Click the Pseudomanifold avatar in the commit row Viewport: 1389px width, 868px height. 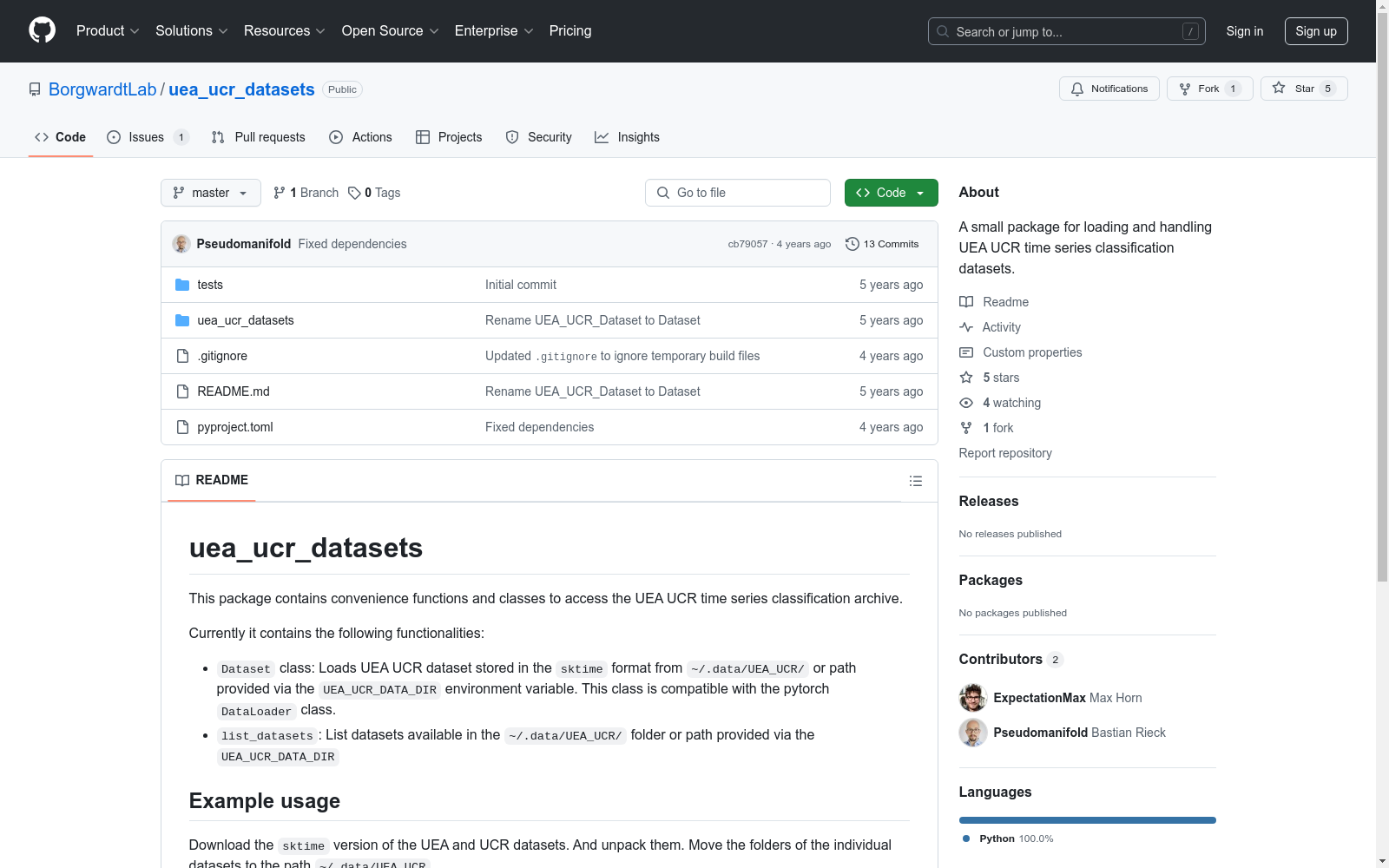pos(181,244)
